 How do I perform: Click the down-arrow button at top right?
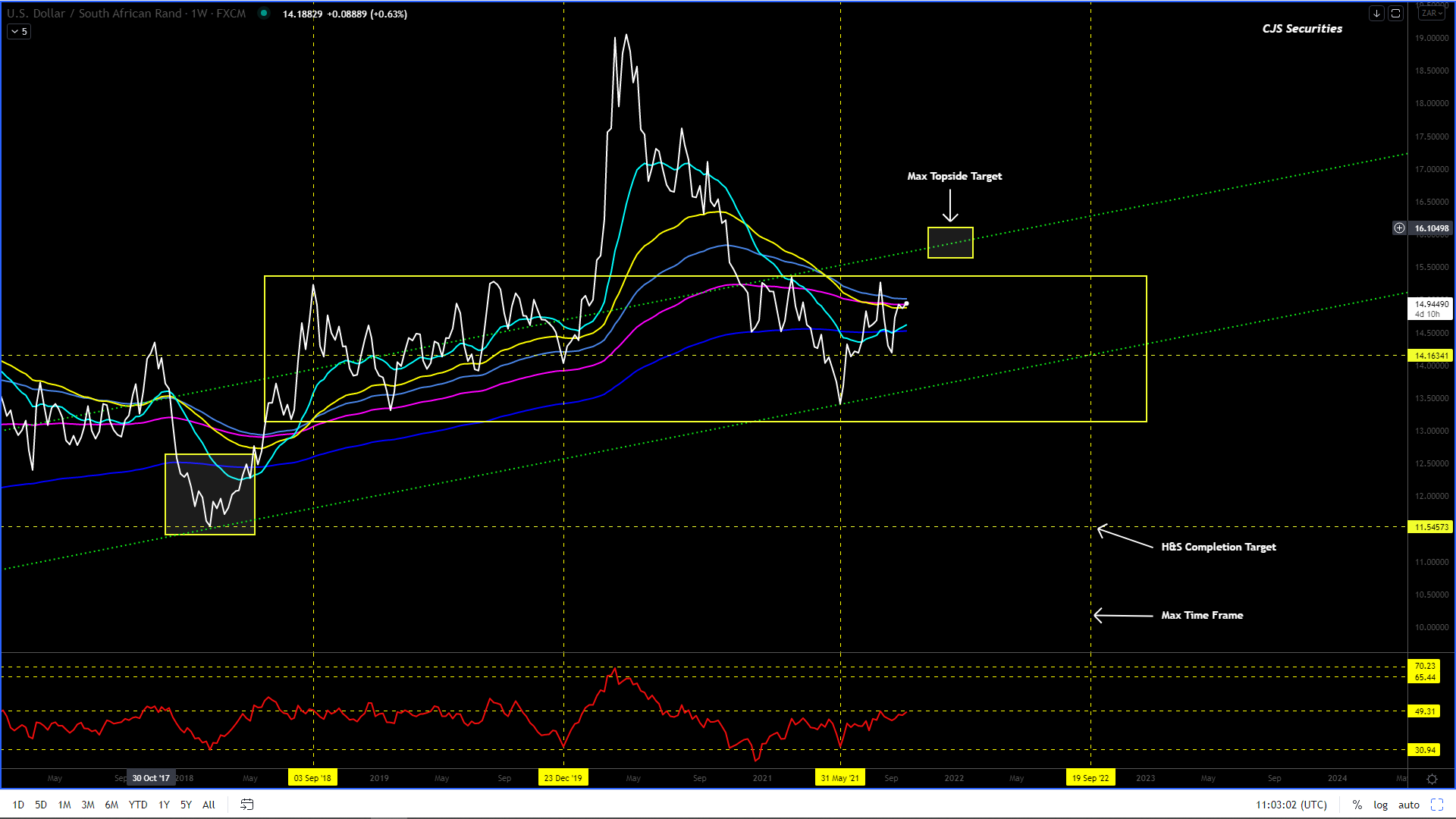1376,14
